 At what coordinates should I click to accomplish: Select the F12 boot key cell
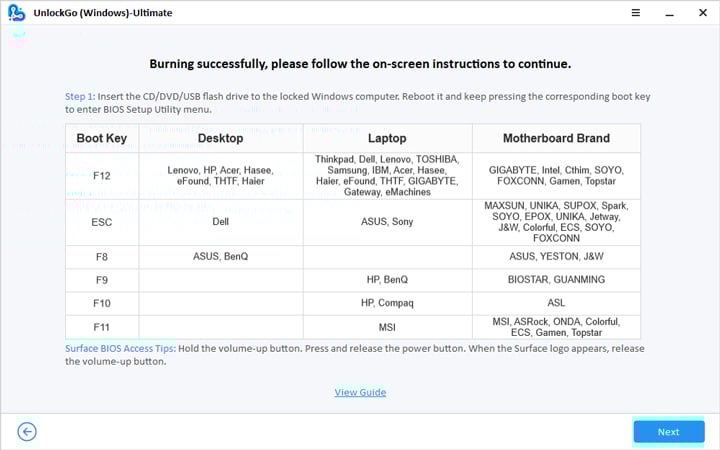(102, 176)
